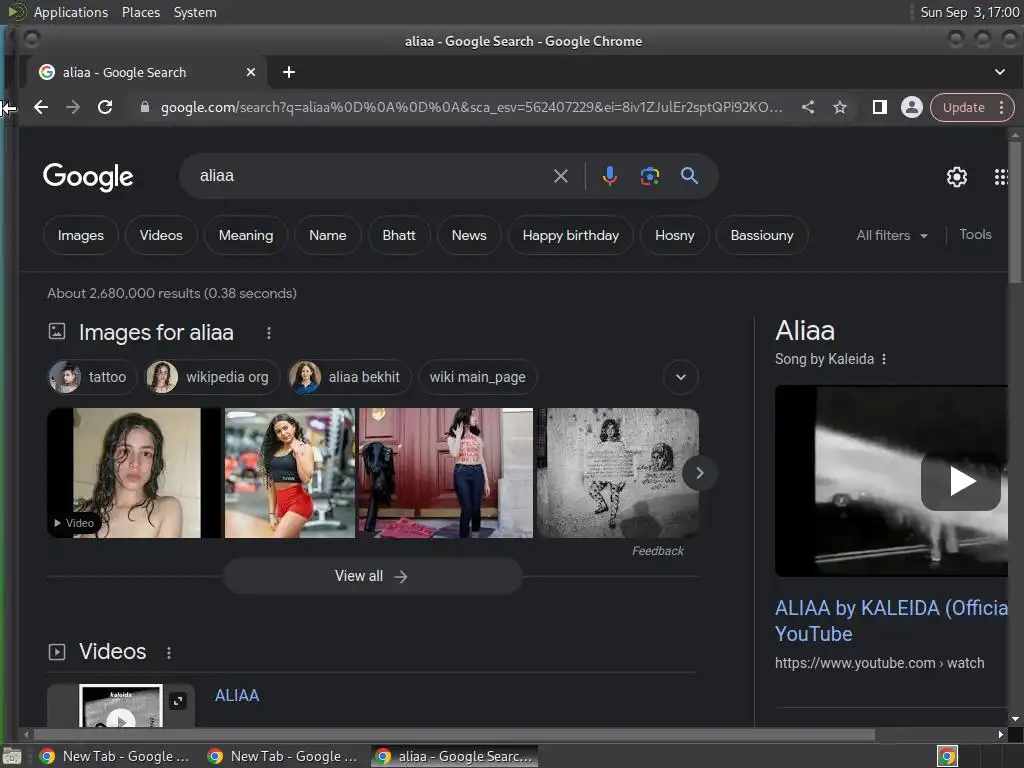Open the tab search dropdown arrow
This screenshot has width=1024, height=768.
click(x=1000, y=72)
